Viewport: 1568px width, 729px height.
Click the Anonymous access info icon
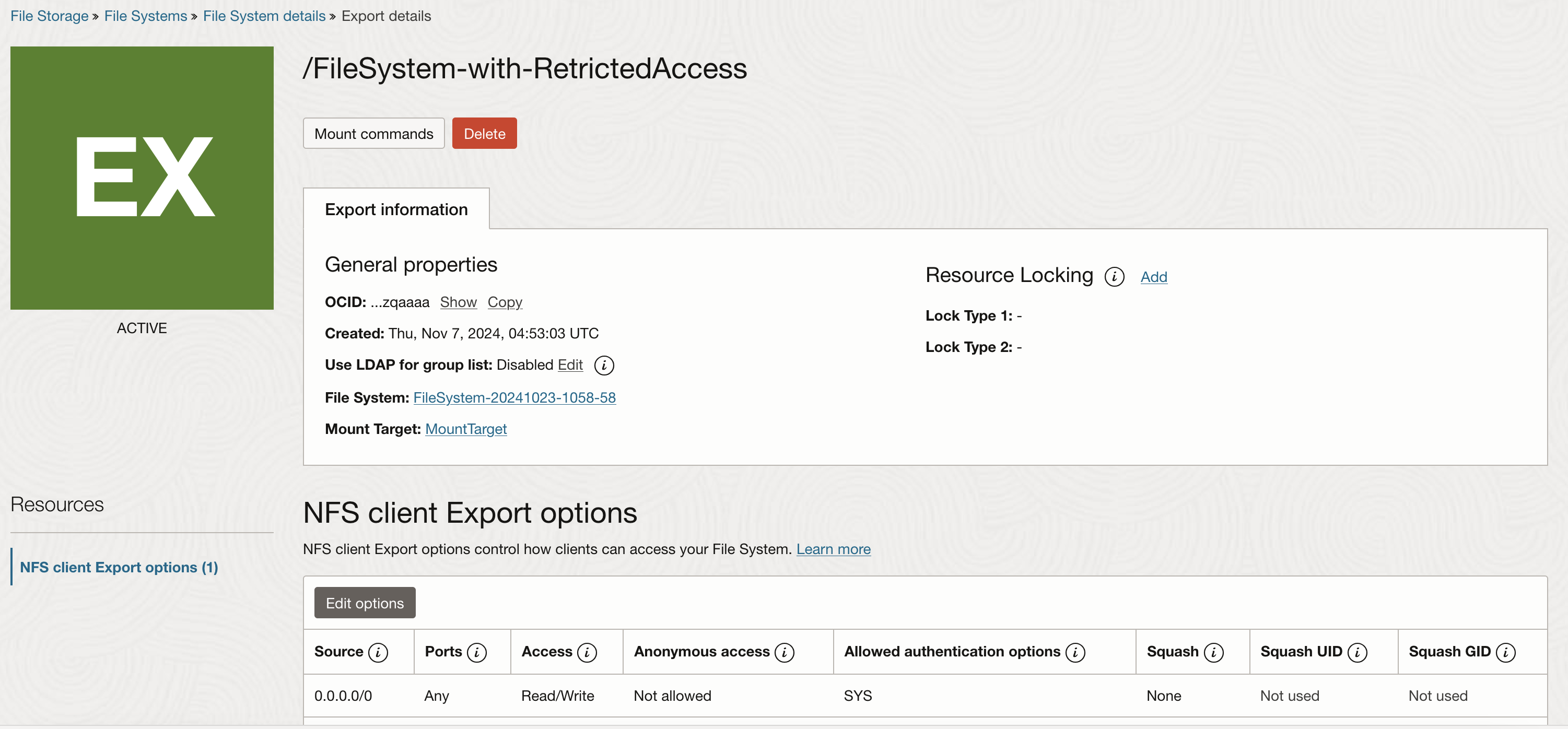[785, 652]
